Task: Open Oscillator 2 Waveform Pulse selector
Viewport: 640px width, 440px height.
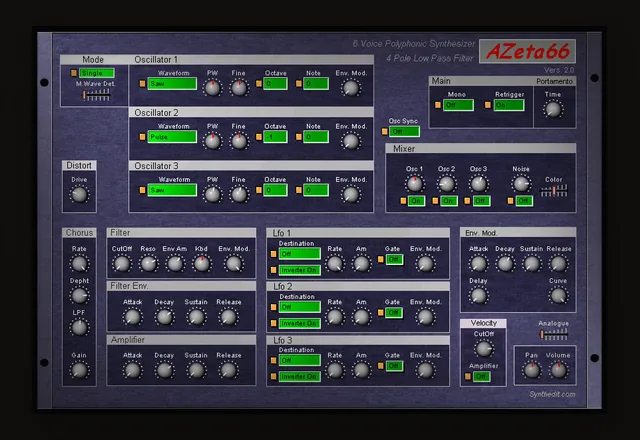Action: (172, 137)
